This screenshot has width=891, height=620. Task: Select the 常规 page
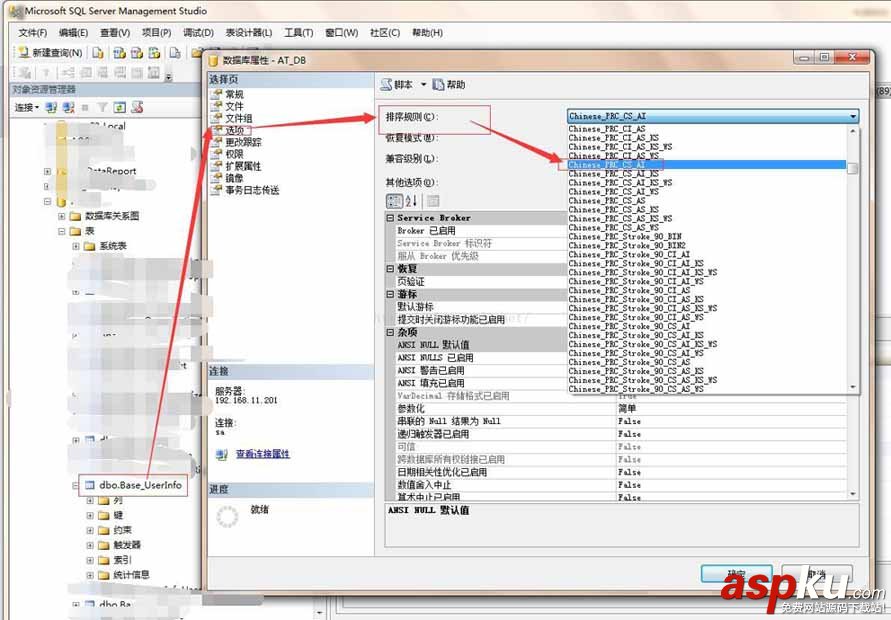point(234,94)
